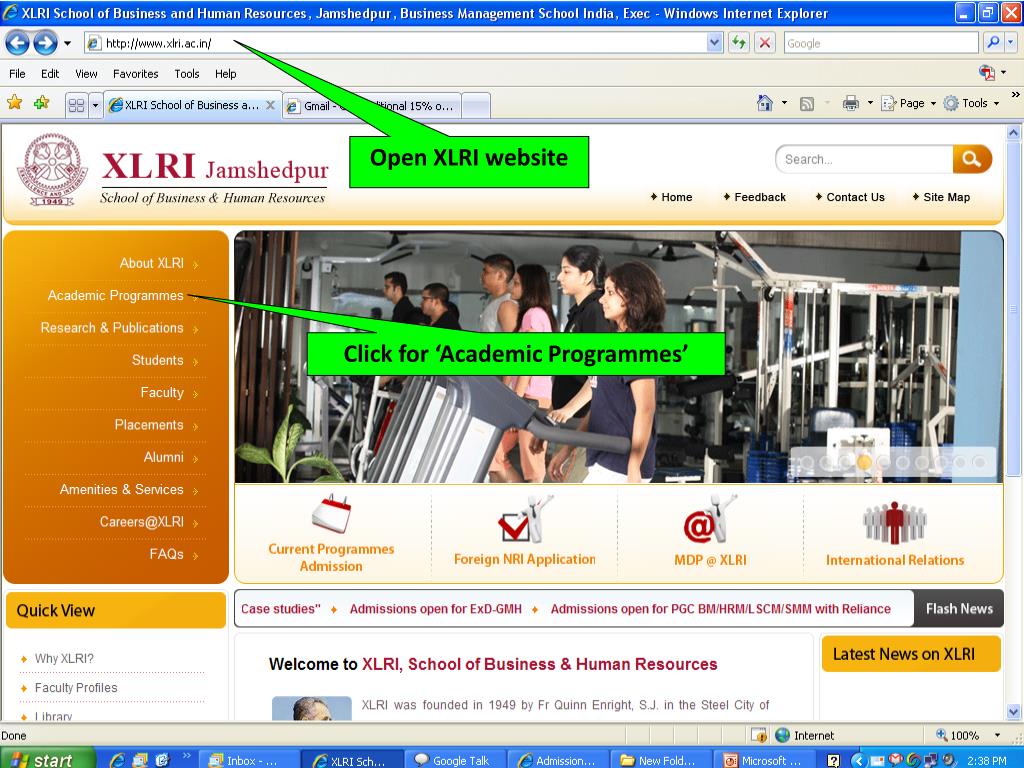1024x768 pixels.
Task: Open the Faculty Profiles quick view link
Action: (x=76, y=688)
